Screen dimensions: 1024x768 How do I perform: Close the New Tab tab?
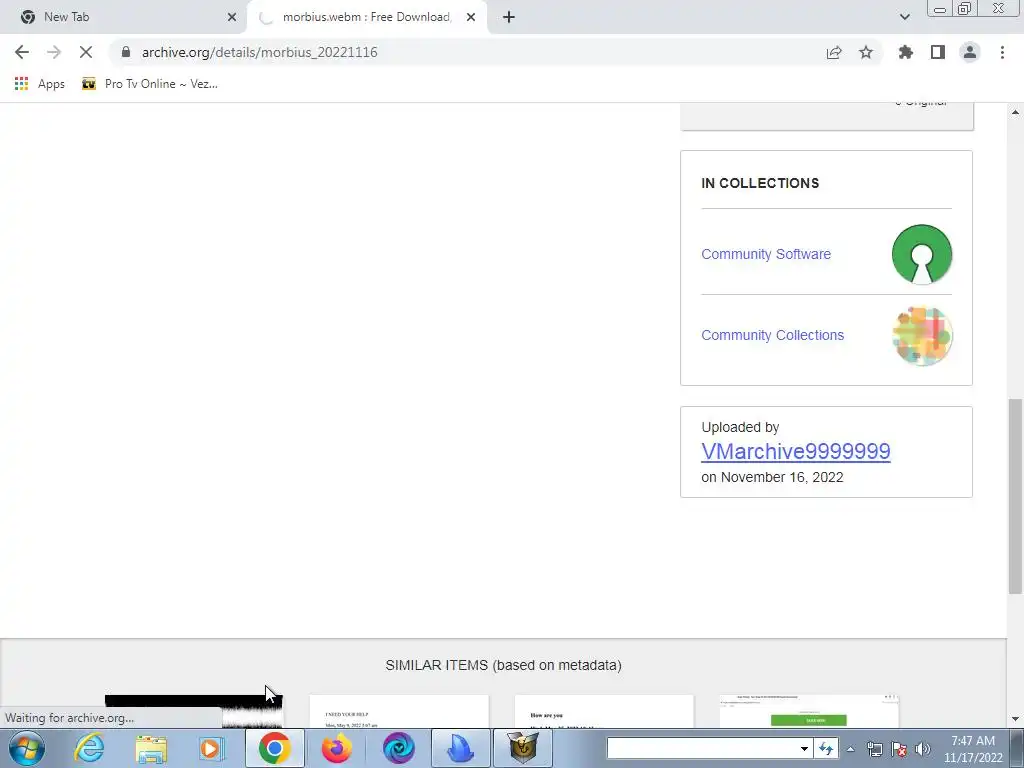point(232,17)
